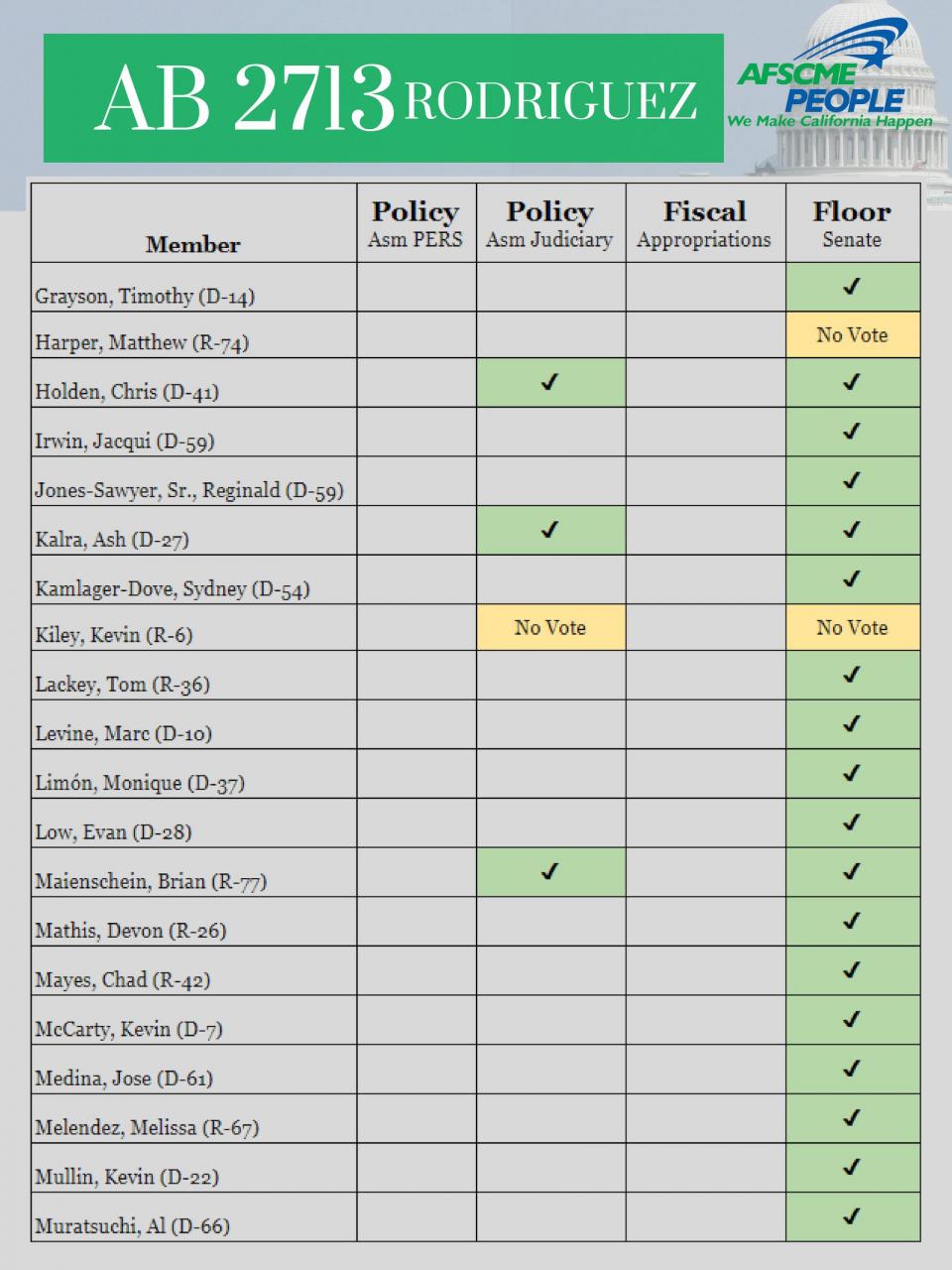Screen dimensions: 952x1270
Task: Select Muratsuchi, Al Senate Floor checkmark
Action: (x=851, y=1215)
